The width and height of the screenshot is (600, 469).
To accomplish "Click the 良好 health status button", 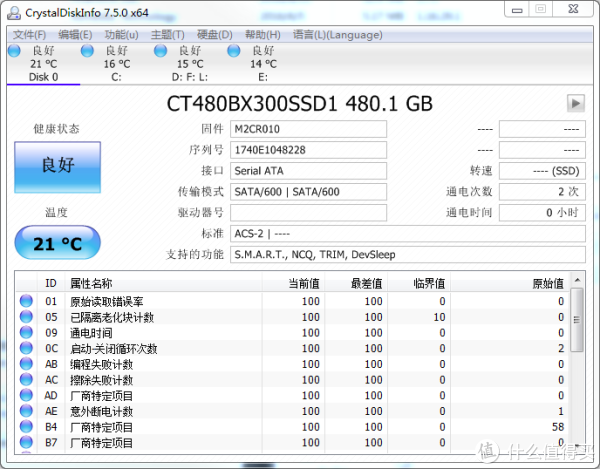I will [x=58, y=167].
